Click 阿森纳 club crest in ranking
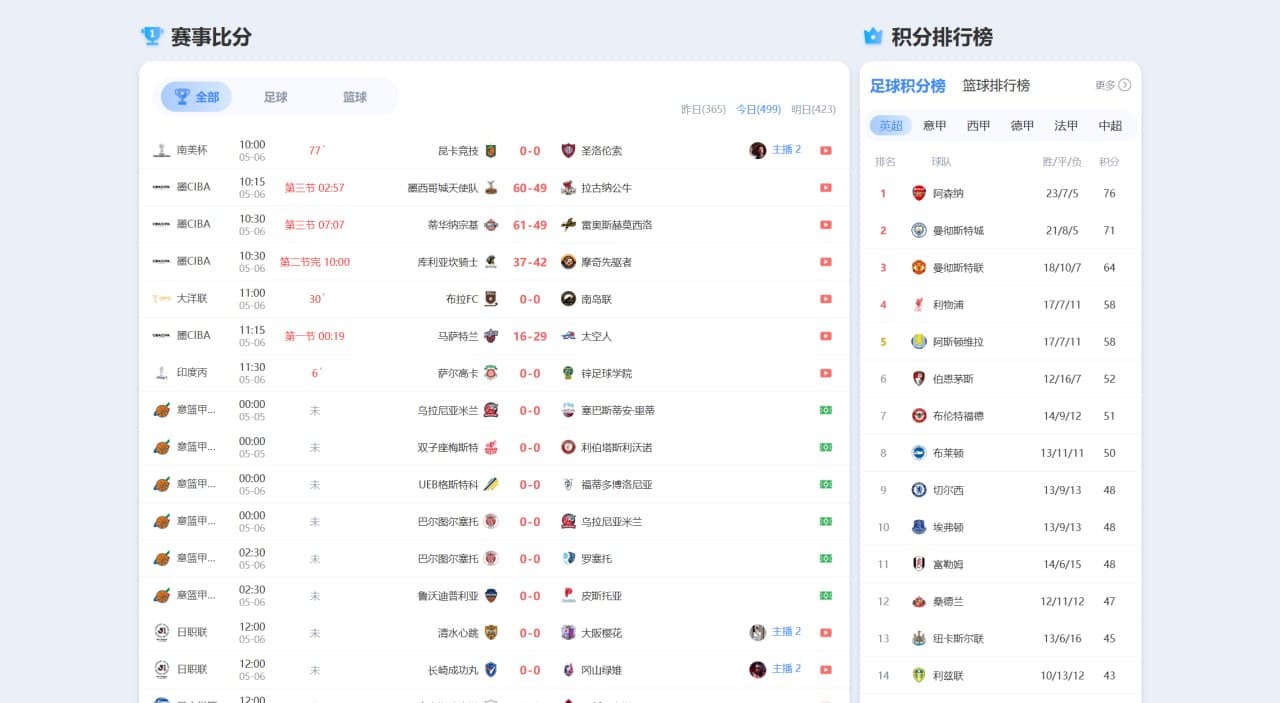Image resolution: width=1280 pixels, height=703 pixels. pos(919,193)
